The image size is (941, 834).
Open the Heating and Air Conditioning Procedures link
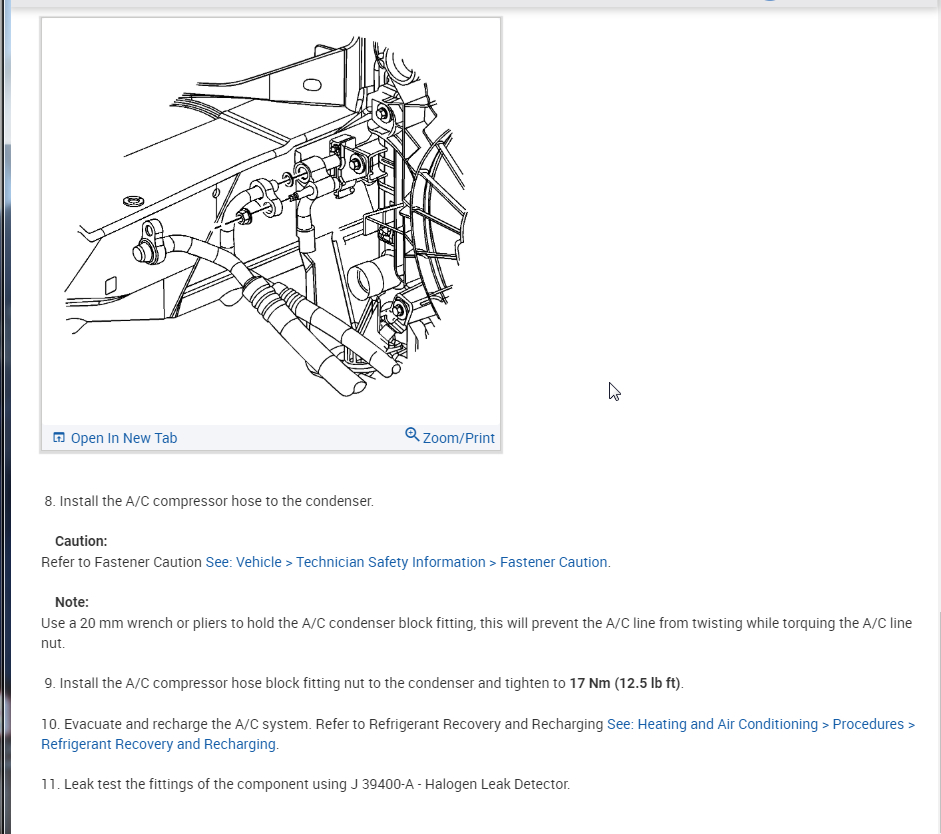pos(761,724)
